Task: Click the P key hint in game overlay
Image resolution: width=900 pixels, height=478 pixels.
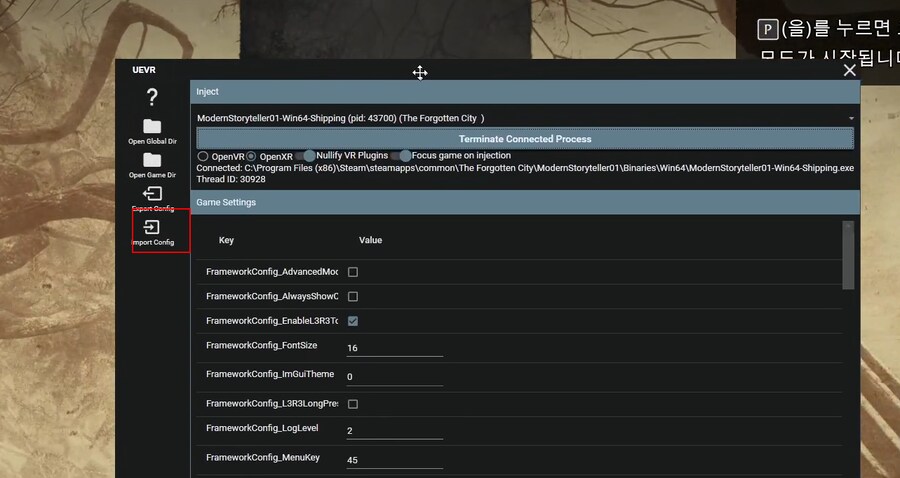Action: 767,29
